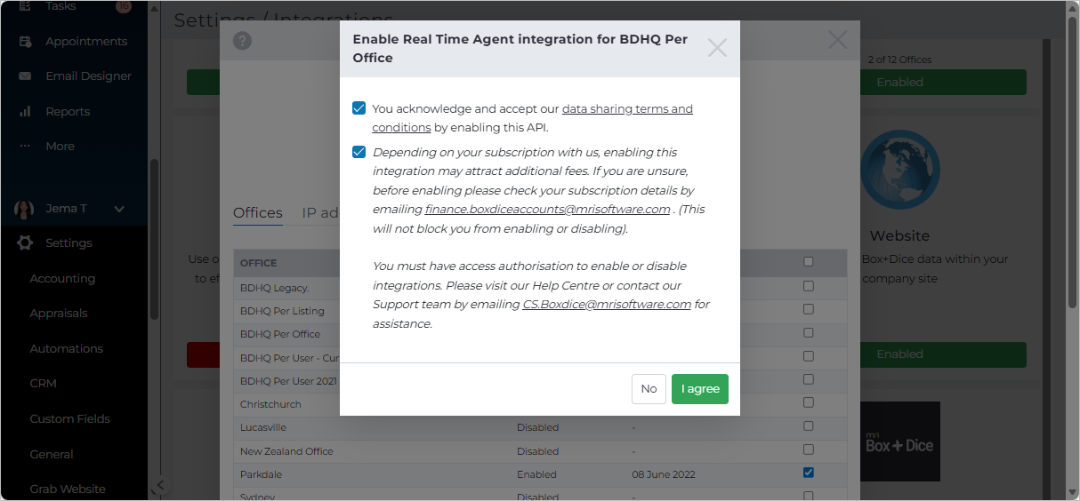Image resolution: width=1080 pixels, height=501 pixels.
Task: Open Accounting settings
Action: click(62, 278)
